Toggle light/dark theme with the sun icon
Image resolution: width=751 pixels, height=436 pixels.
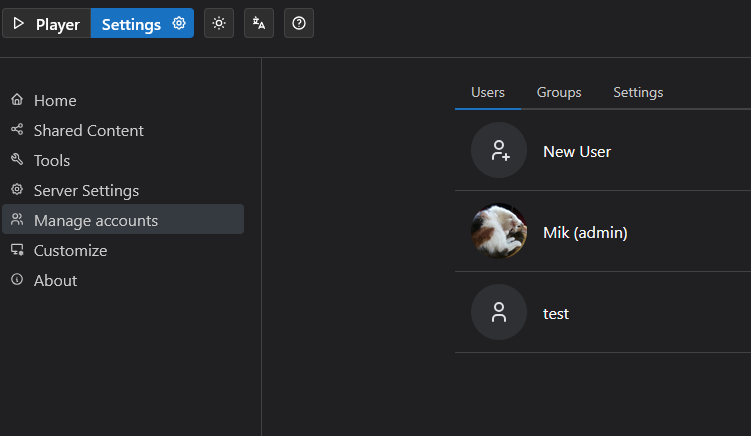coord(219,23)
